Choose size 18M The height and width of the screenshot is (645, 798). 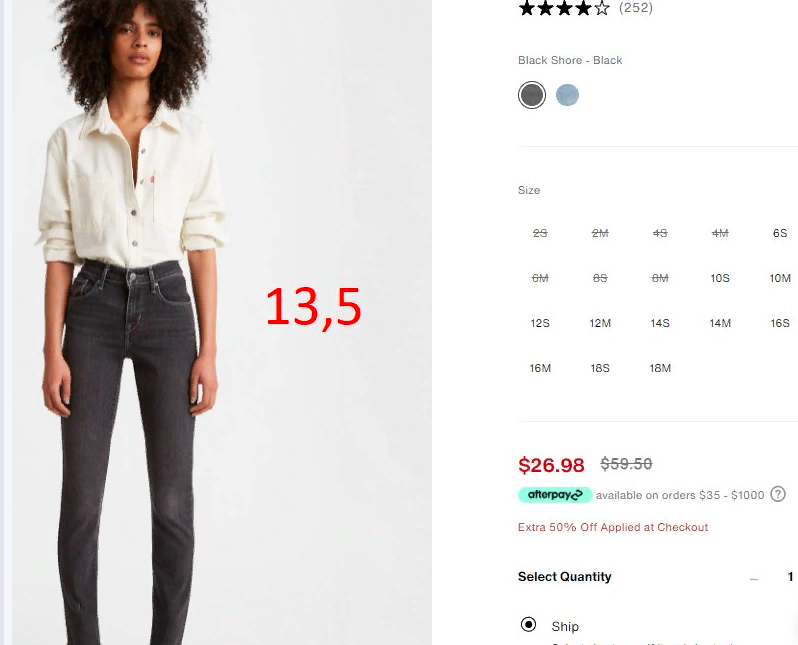pyautogui.click(x=660, y=368)
